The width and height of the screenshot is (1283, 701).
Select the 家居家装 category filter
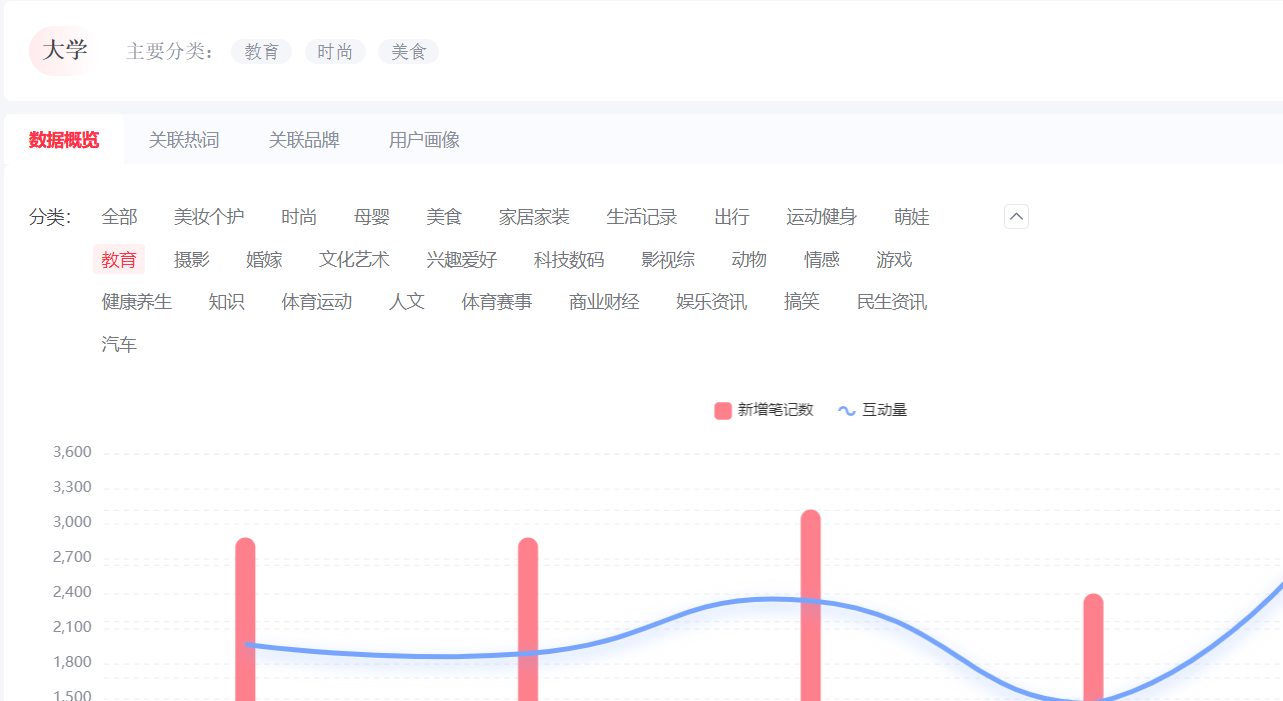click(534, 217)
